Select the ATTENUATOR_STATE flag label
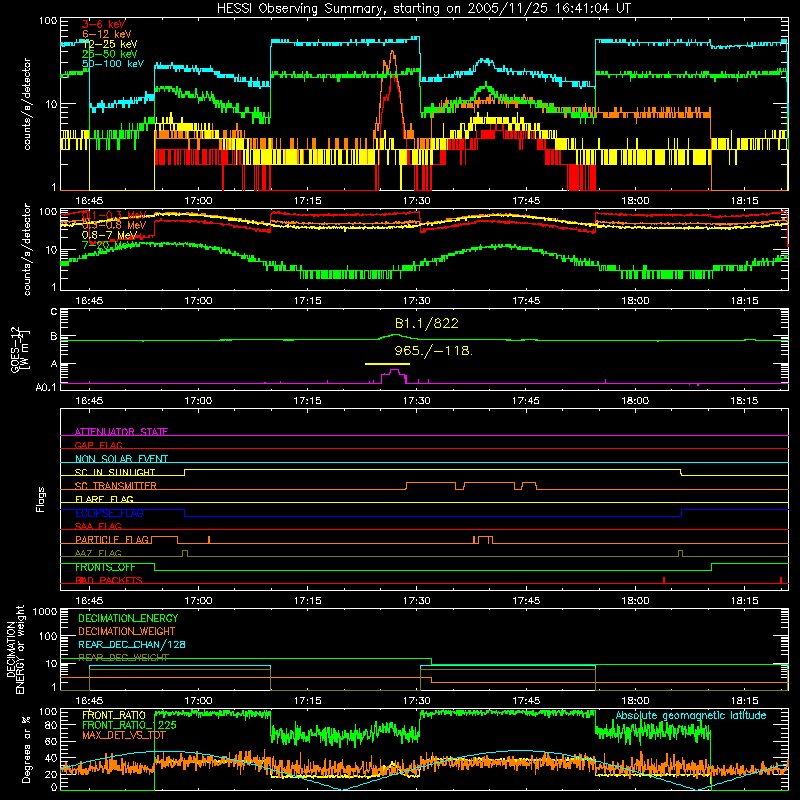 pos(121,432)
